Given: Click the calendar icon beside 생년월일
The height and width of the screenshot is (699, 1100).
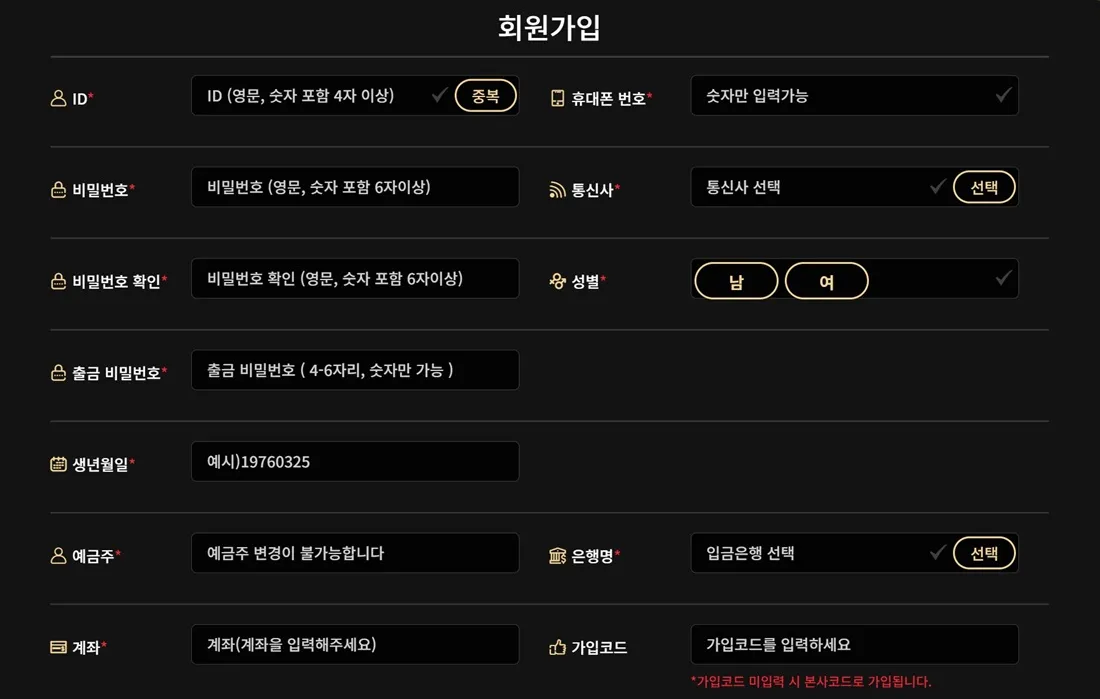Looking at the screenshot, I should point(58,464).
